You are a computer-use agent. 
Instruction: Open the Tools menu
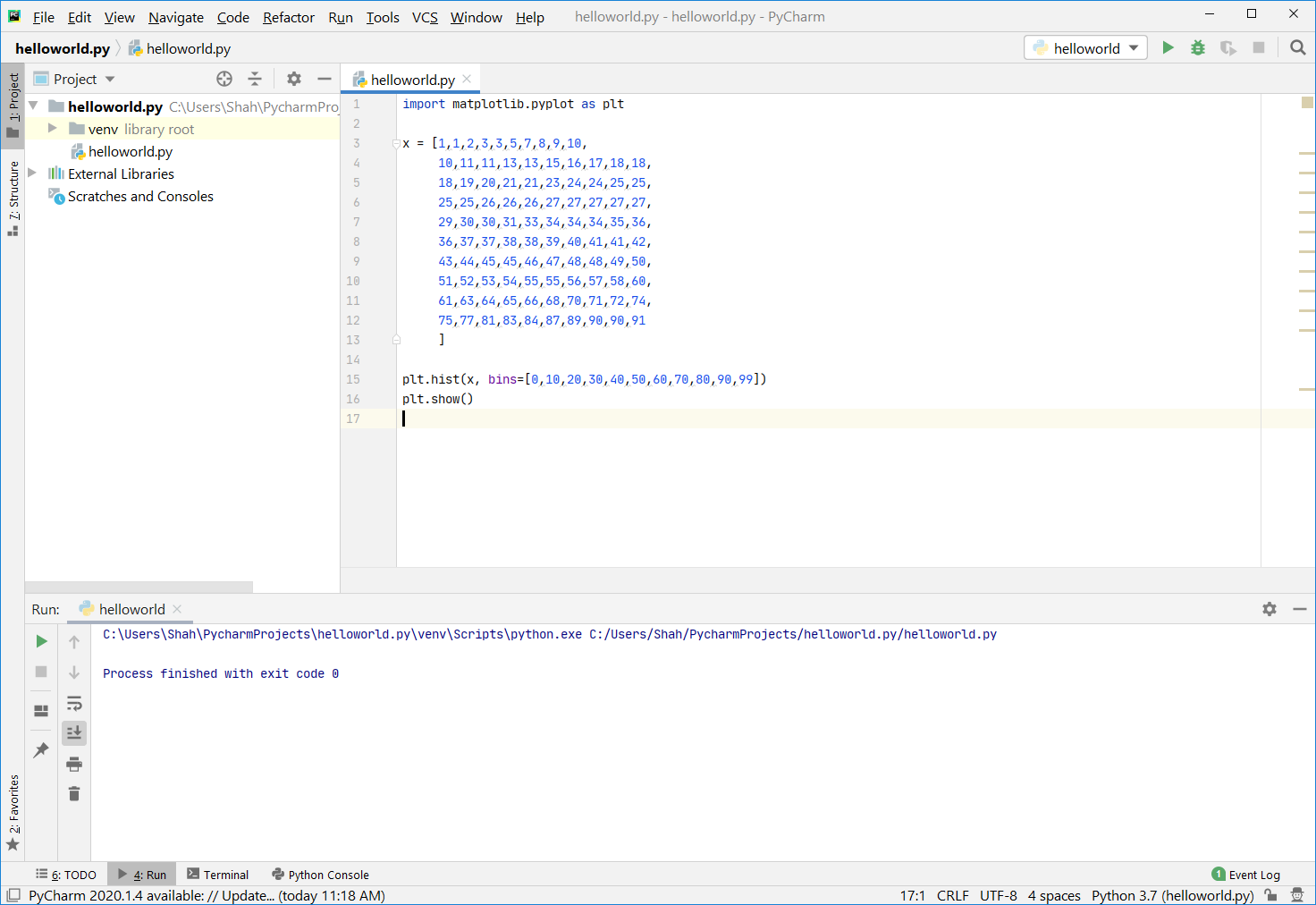coord(383,17)
